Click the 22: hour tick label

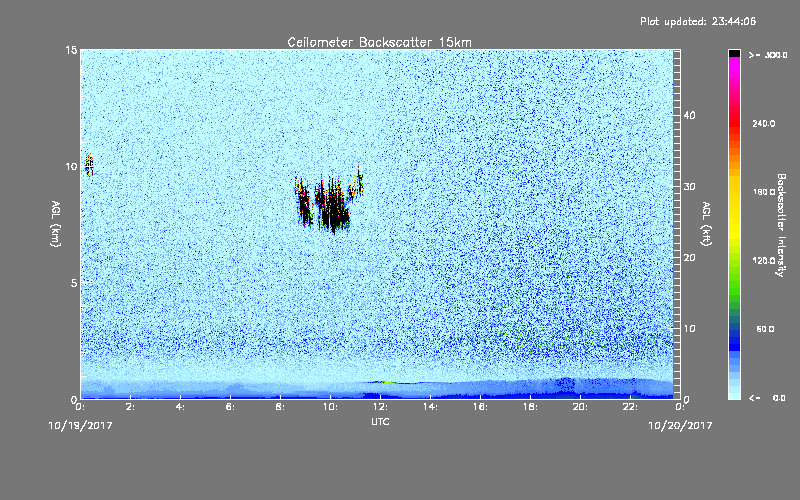click(630, 407)
